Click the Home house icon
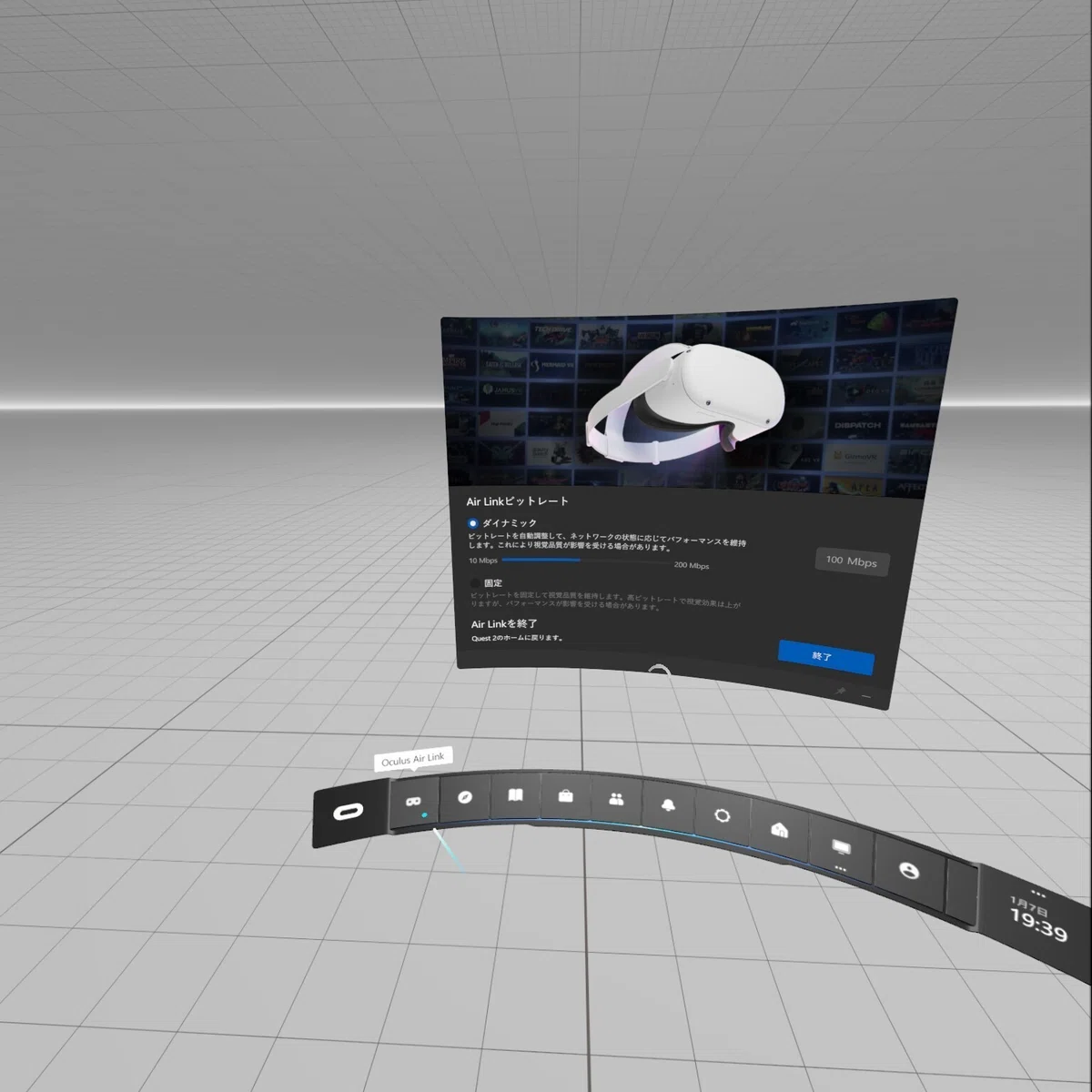This screenshot has width=1092, height=1092. tap(780, 829)
